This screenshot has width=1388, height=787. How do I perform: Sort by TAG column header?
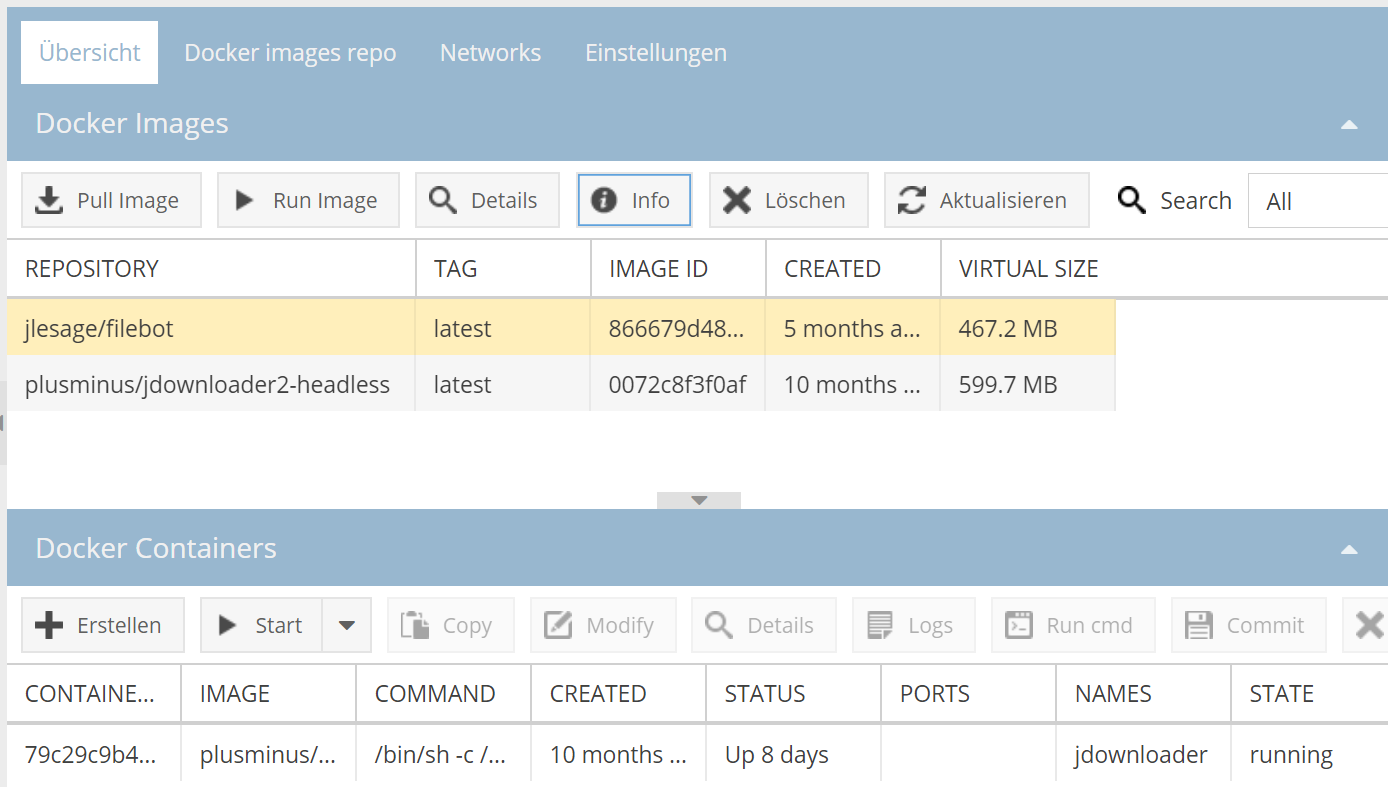[503, 268]
